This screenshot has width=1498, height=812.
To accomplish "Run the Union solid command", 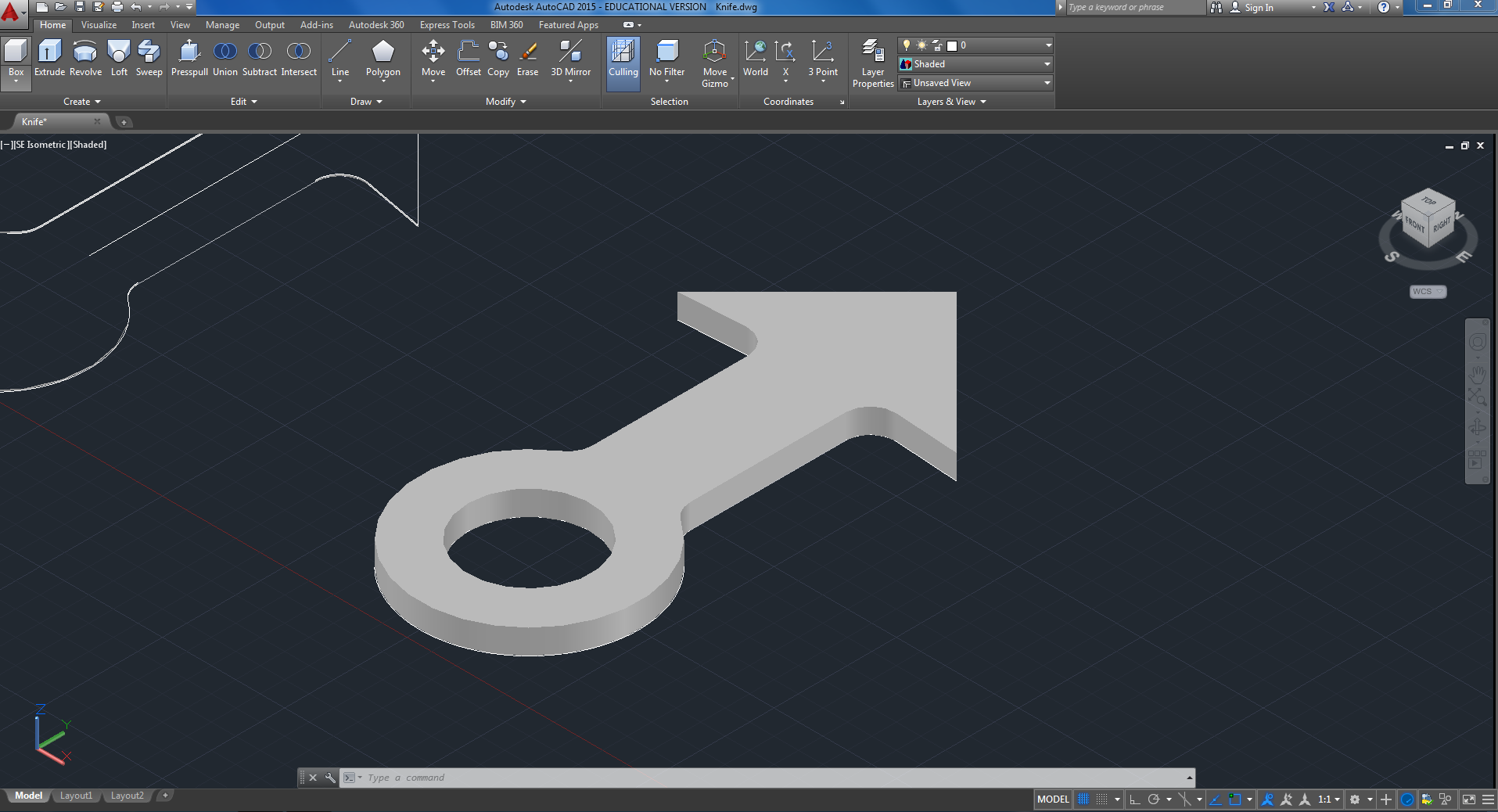I will click(x=225, y=58).
